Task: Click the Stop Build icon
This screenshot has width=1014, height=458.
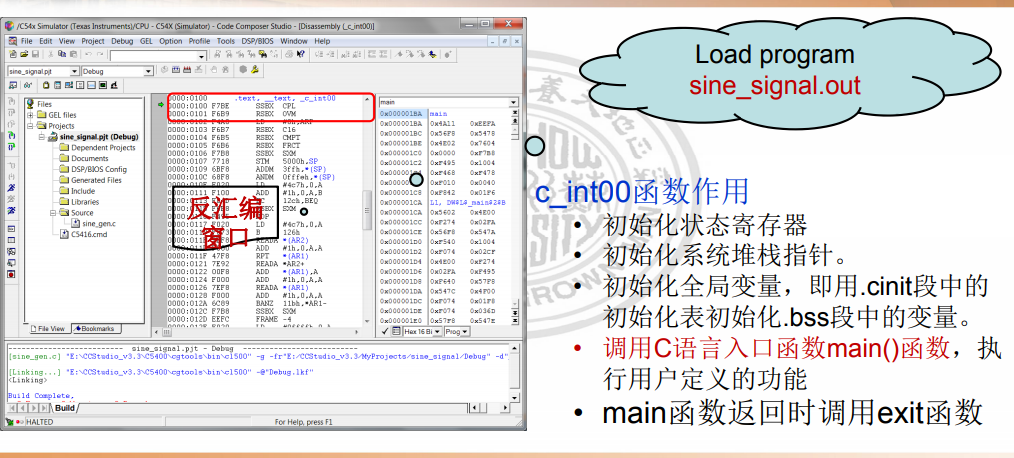Action: click(x=199, y=70)
